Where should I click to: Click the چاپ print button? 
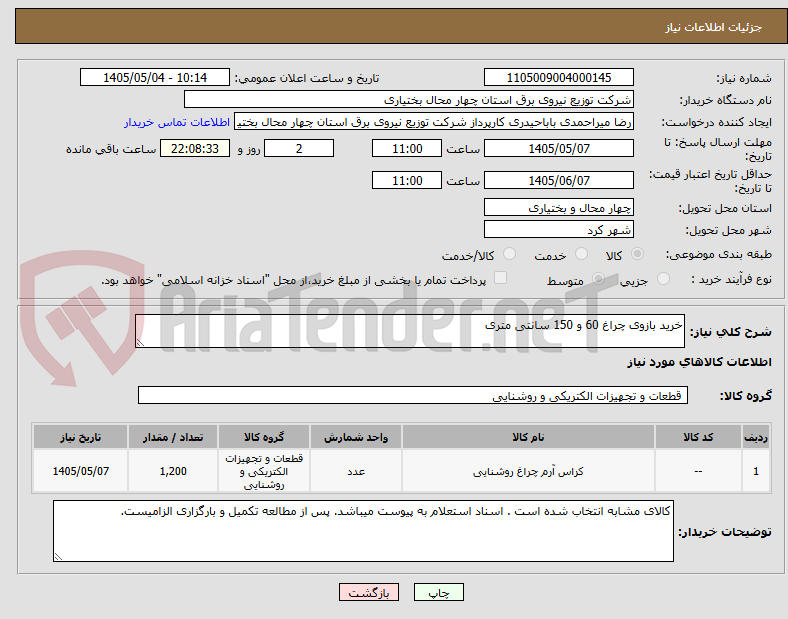tap(438, 592)
